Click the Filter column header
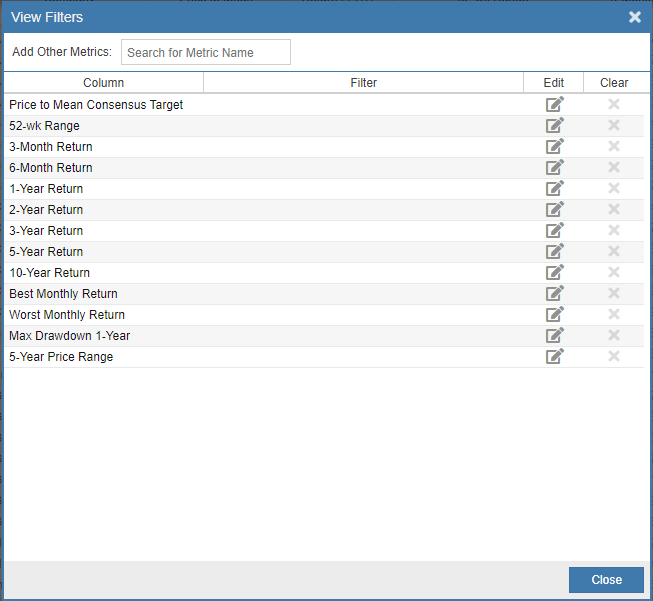The width and height of the screenshot is (653, 601). click(364, 83)
